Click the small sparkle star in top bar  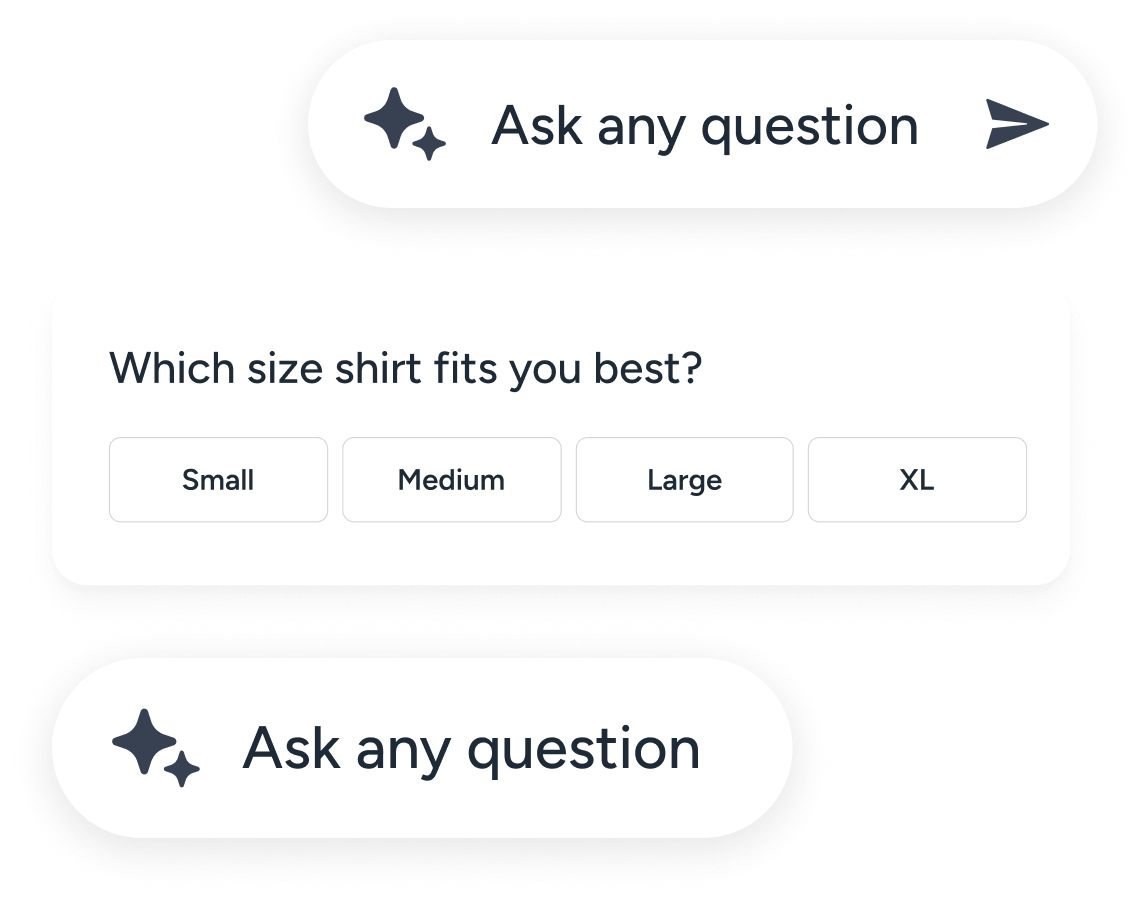pos(429,146)
